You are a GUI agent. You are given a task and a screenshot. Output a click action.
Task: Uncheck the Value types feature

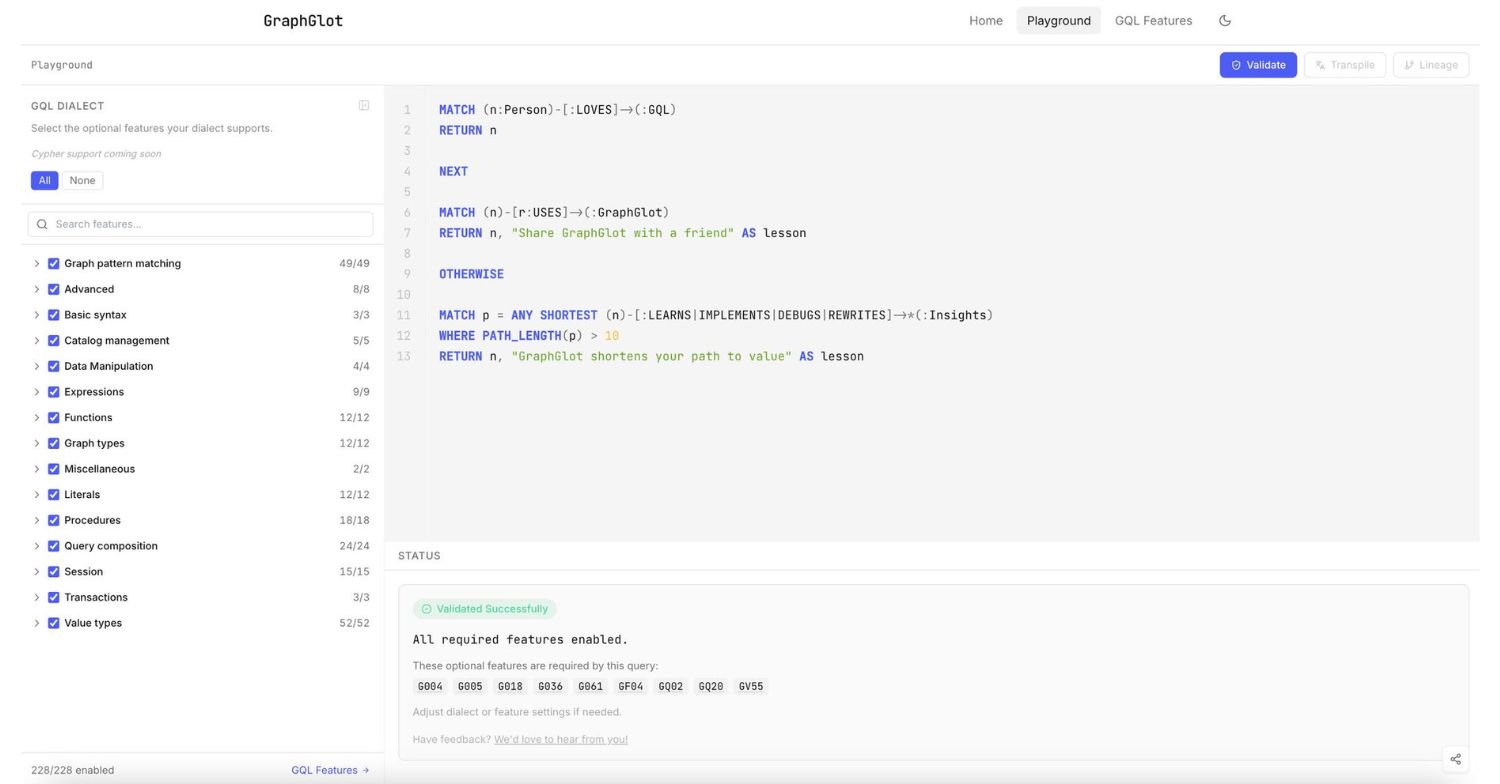[x=54, y=622]
